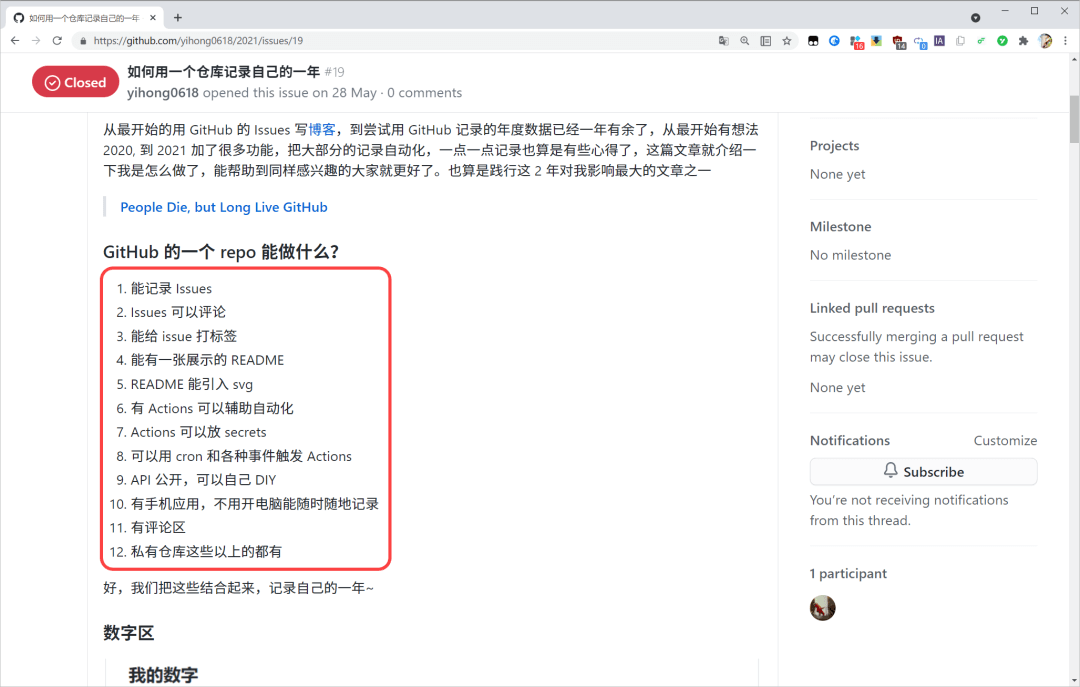Click list item '私有仓库这些以上的都有'
Image resolution: width=1080 pixels, height=687 pixels.
tap(207, 551)
